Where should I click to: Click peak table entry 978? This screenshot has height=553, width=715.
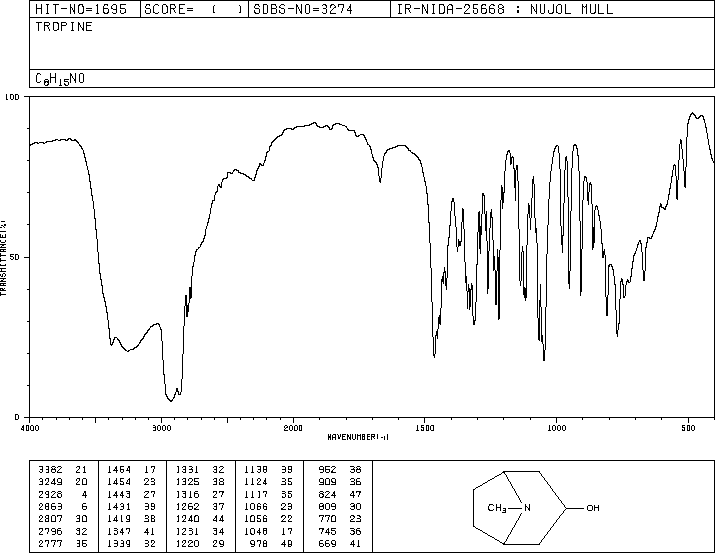(x=259, y=543)
